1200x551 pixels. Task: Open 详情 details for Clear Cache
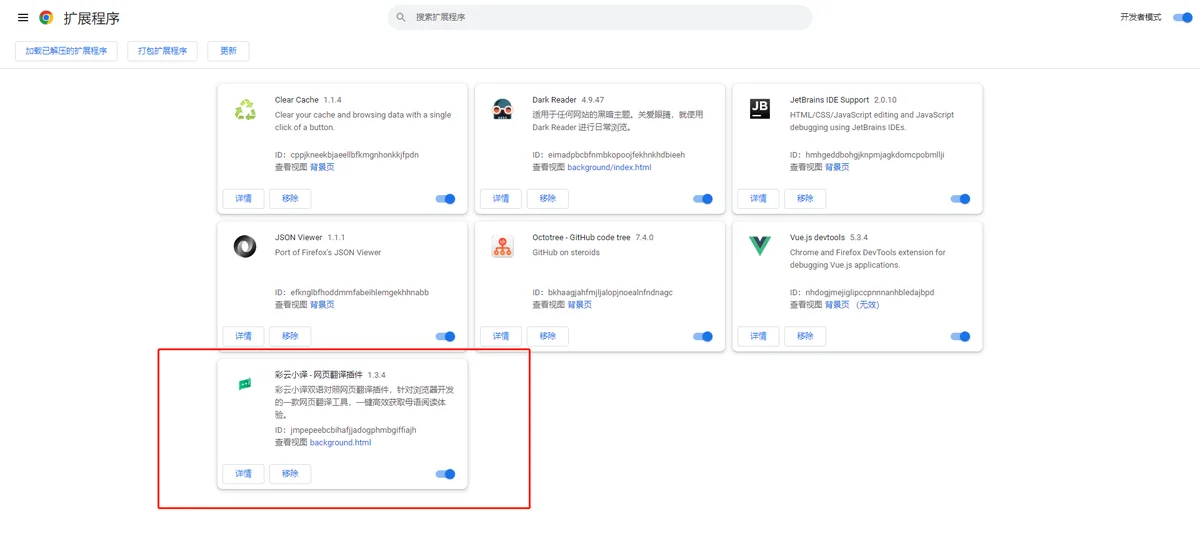point(244,199)
